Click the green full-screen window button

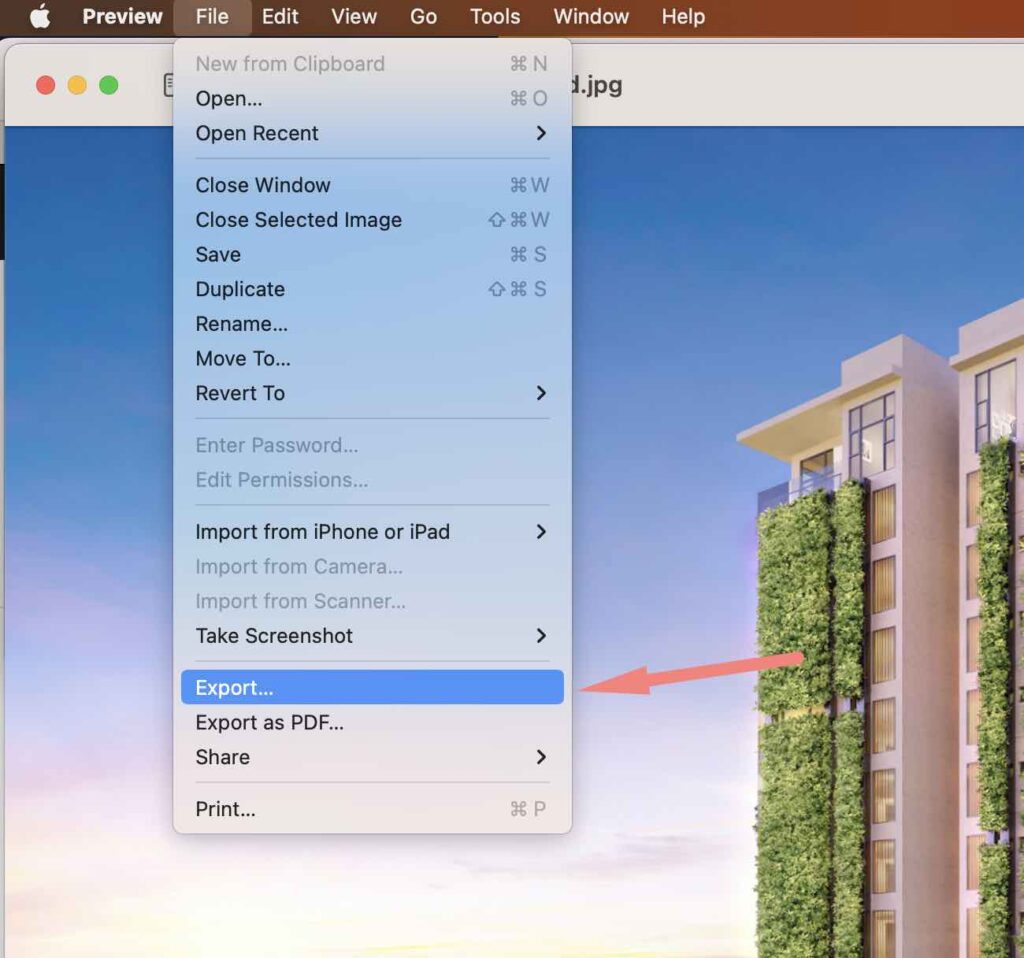108,85
